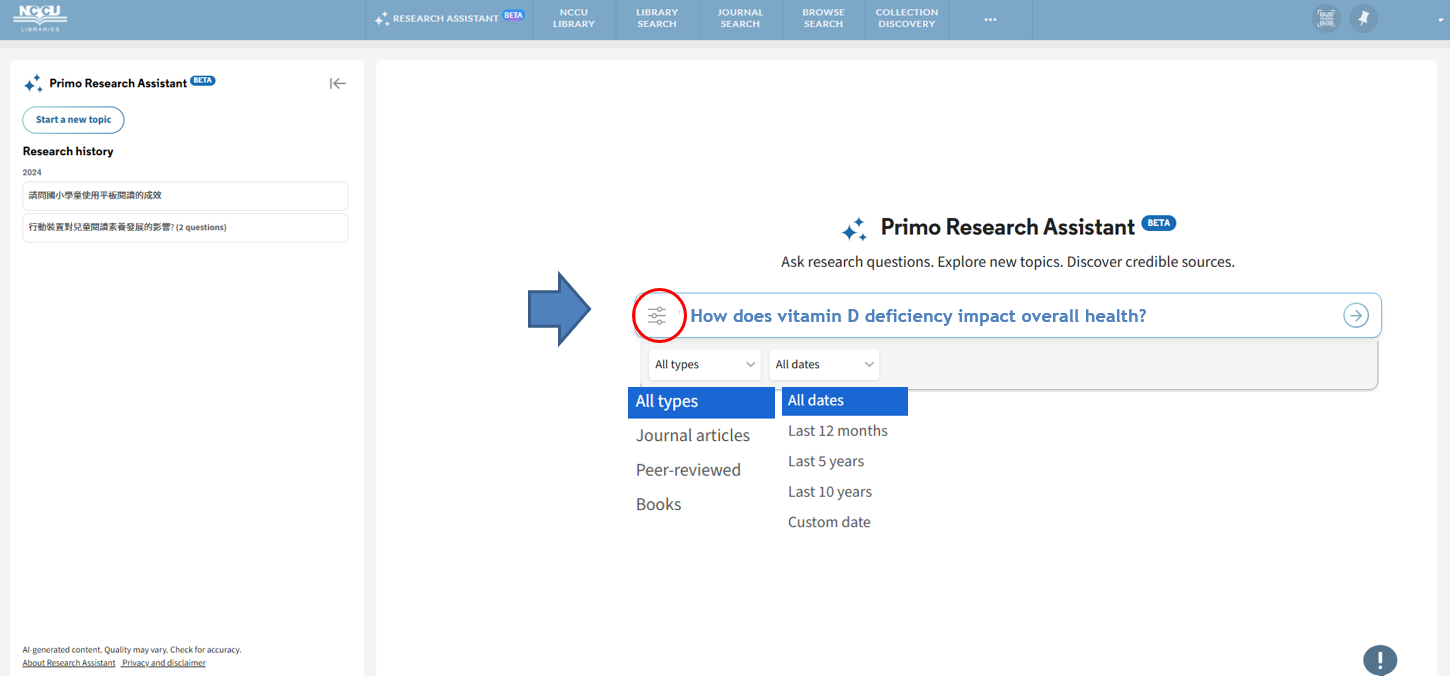Open the exclamation feedback bubble
The image size is (1450, 676).
pos(1380,660)
